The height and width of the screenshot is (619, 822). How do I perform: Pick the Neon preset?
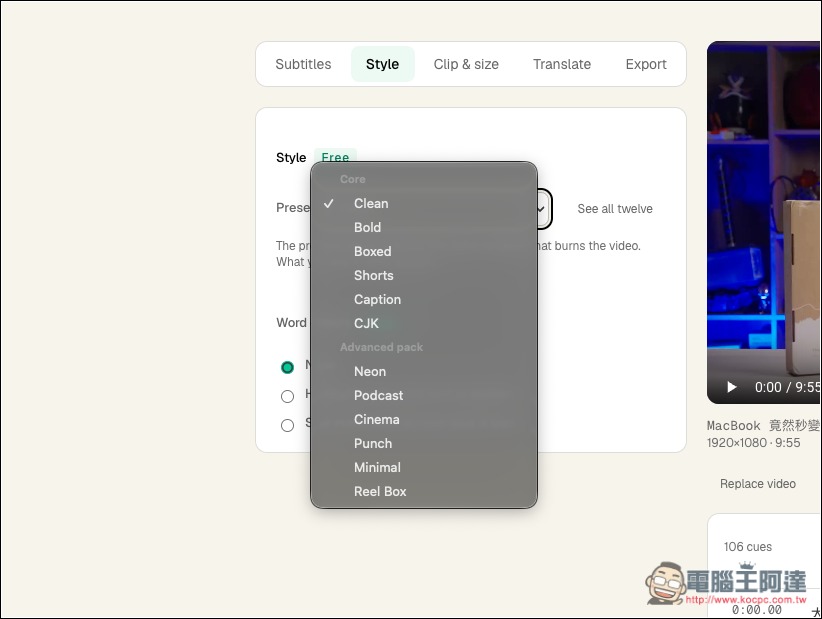point(424,372)
